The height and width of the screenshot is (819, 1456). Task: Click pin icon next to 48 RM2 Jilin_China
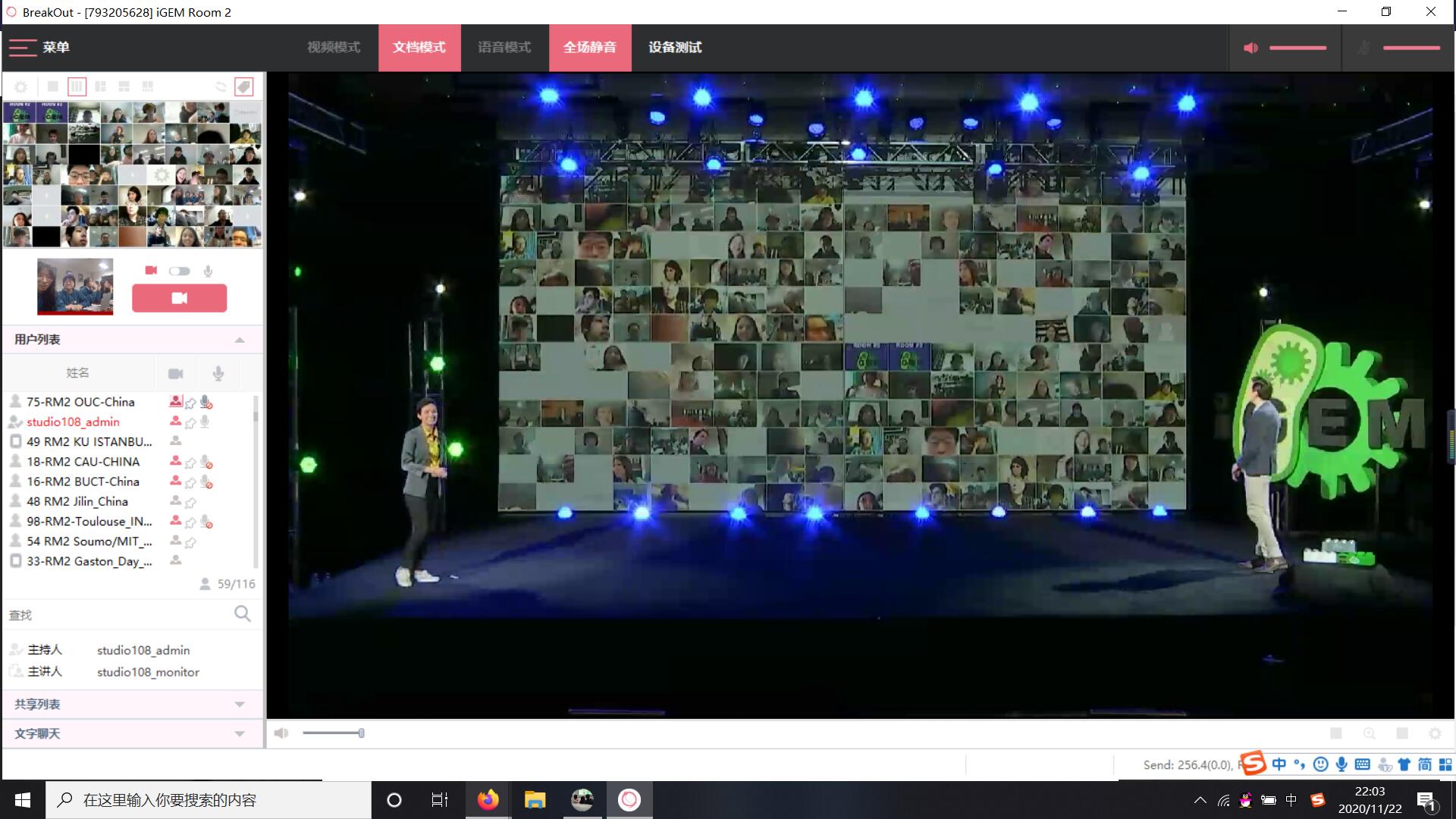pos(191,502)
